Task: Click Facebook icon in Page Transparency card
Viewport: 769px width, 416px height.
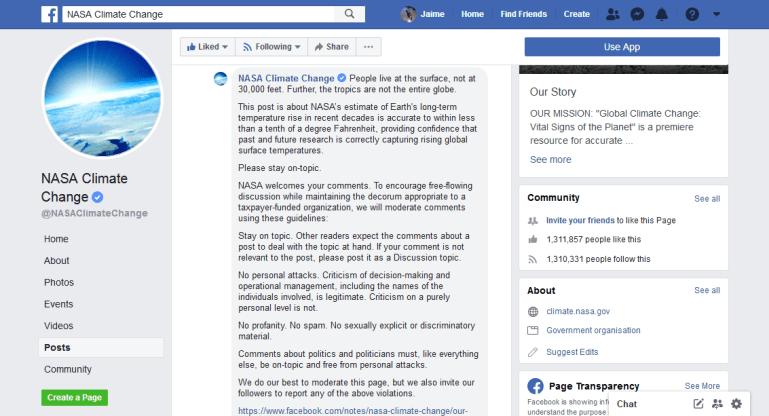Action: 536,386
